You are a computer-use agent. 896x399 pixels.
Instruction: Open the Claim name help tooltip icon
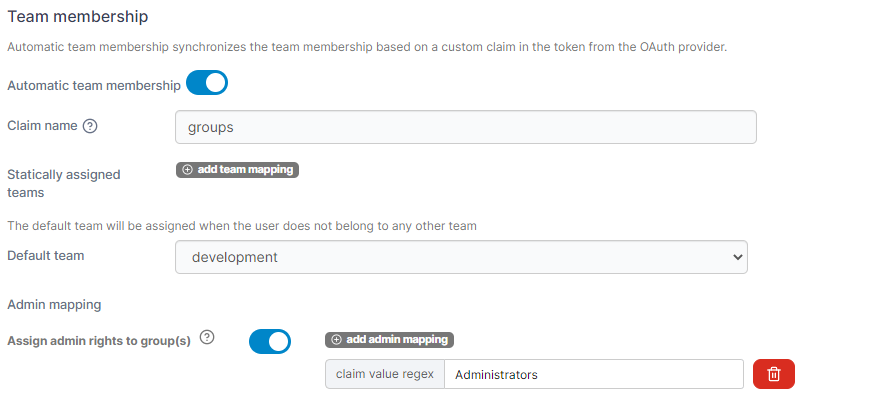click(x=90, y=126)
